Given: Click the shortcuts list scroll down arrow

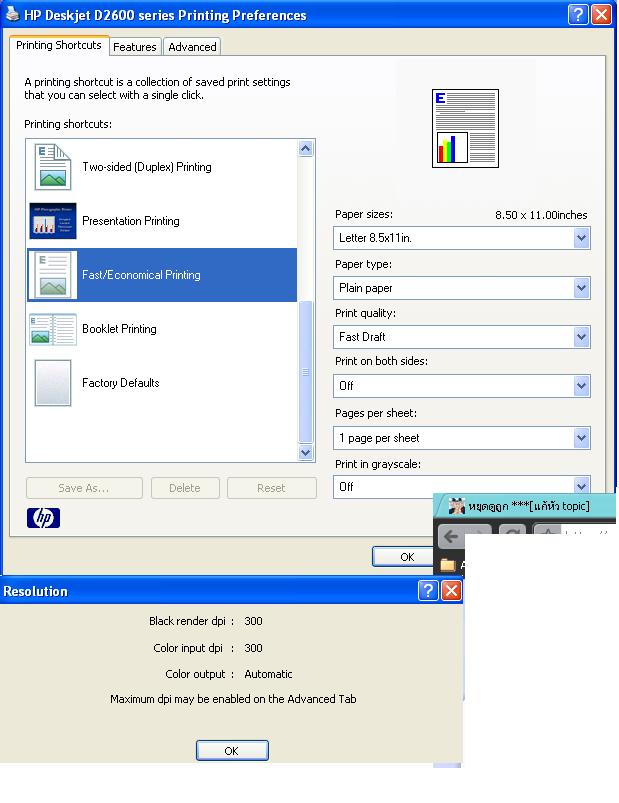Looking at the screenshot, I should 306,452.
